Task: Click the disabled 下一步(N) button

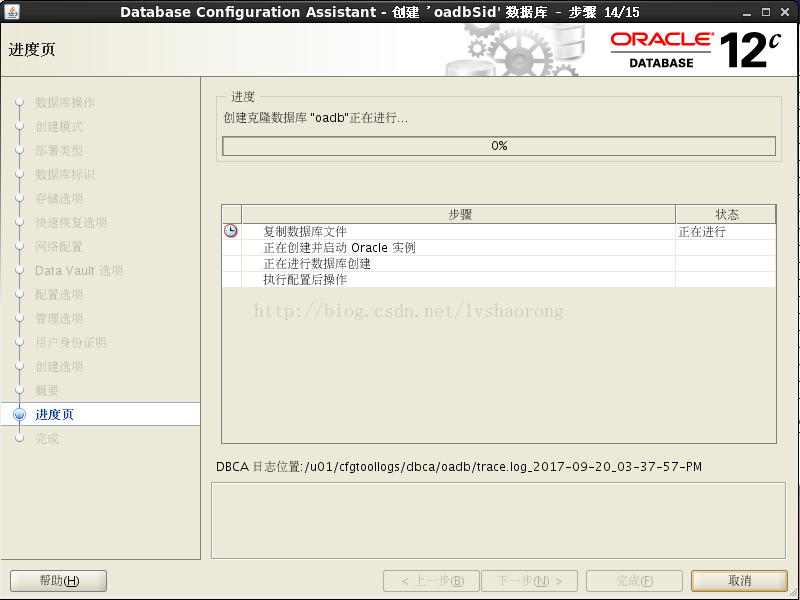Action: coord(530,581)
